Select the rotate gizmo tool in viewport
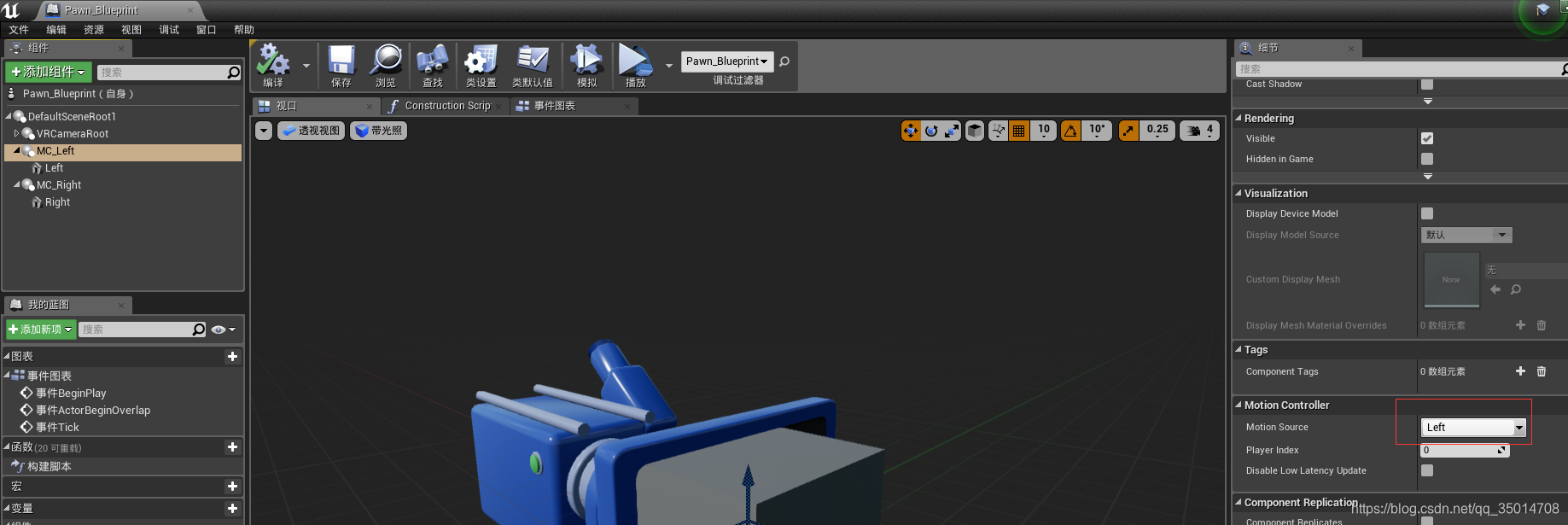1568x525 pixels. click(x=931, y=131)
